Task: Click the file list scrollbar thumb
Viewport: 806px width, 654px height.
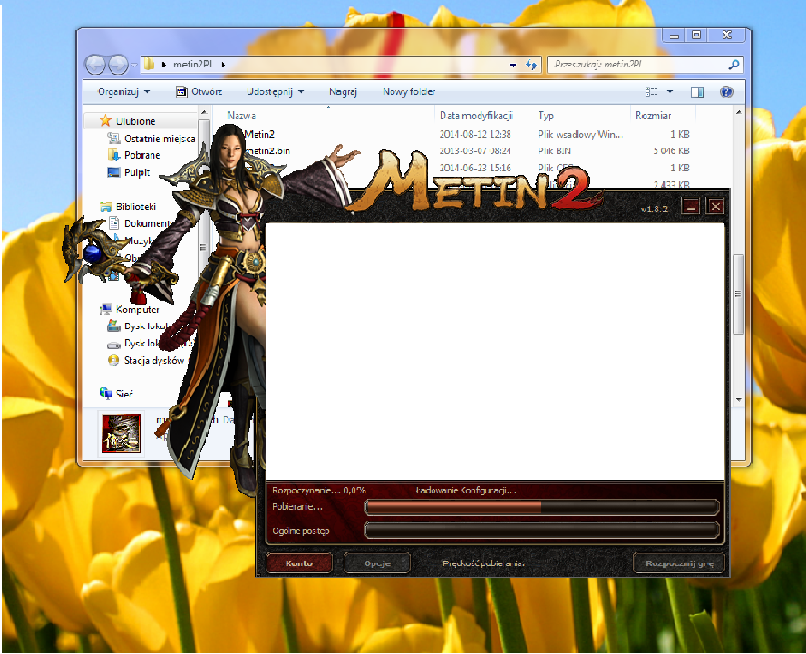Action: click(x=739, y=294)
